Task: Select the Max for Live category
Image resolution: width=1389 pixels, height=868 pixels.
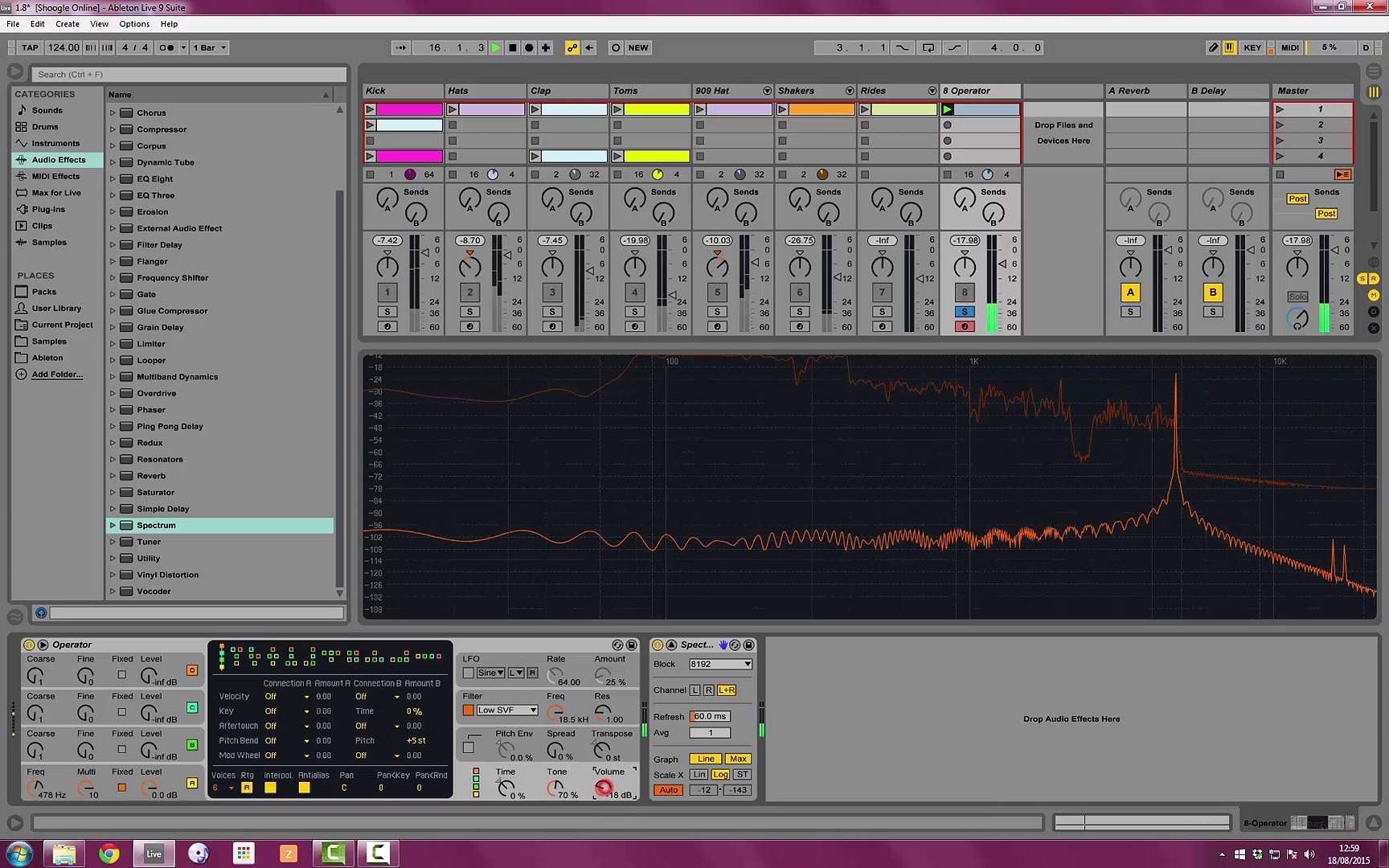Action: coord(56,193)
